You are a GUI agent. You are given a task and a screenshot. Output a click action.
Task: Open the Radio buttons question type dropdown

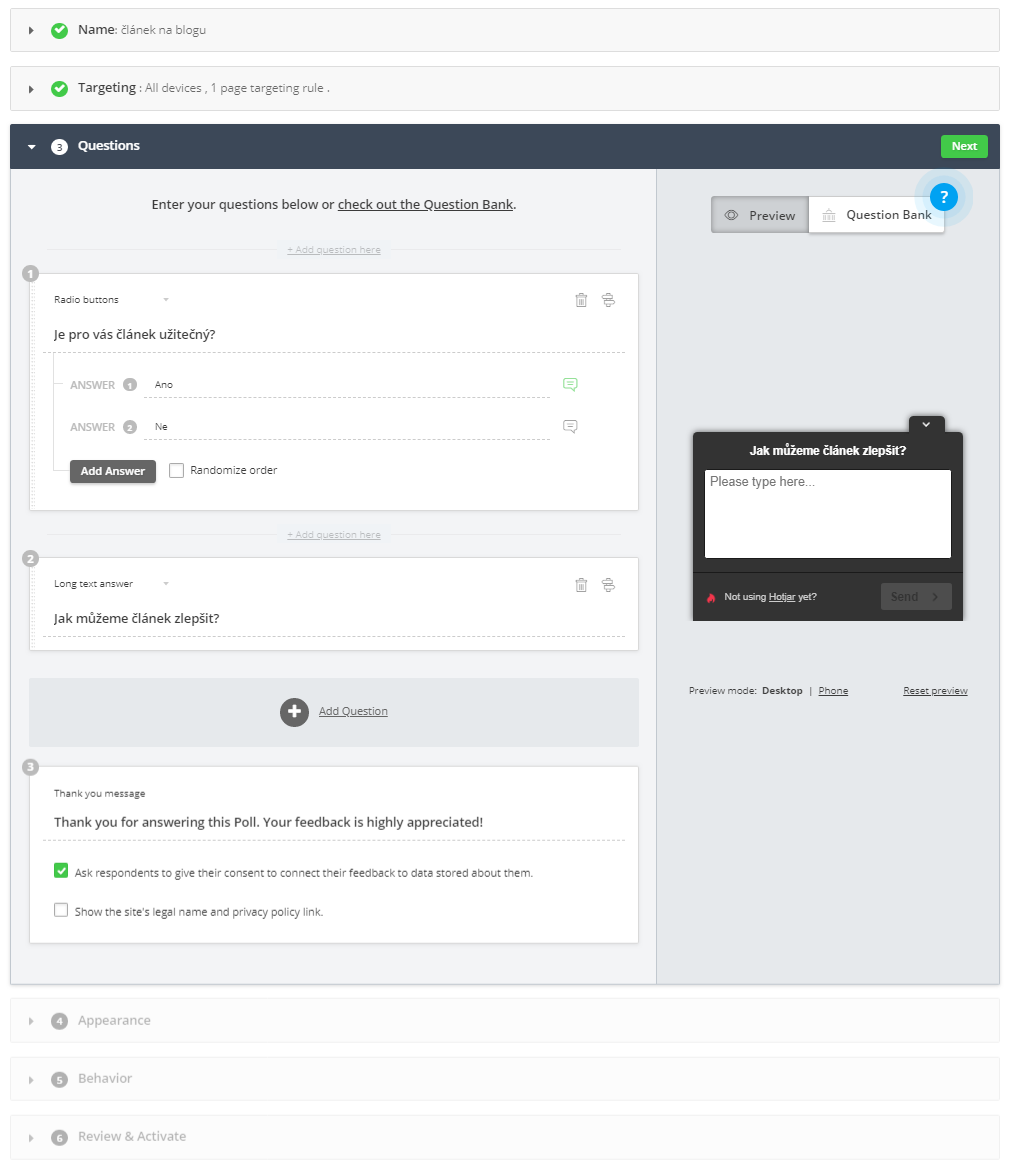pyautogui.click(x=111, y=299)
